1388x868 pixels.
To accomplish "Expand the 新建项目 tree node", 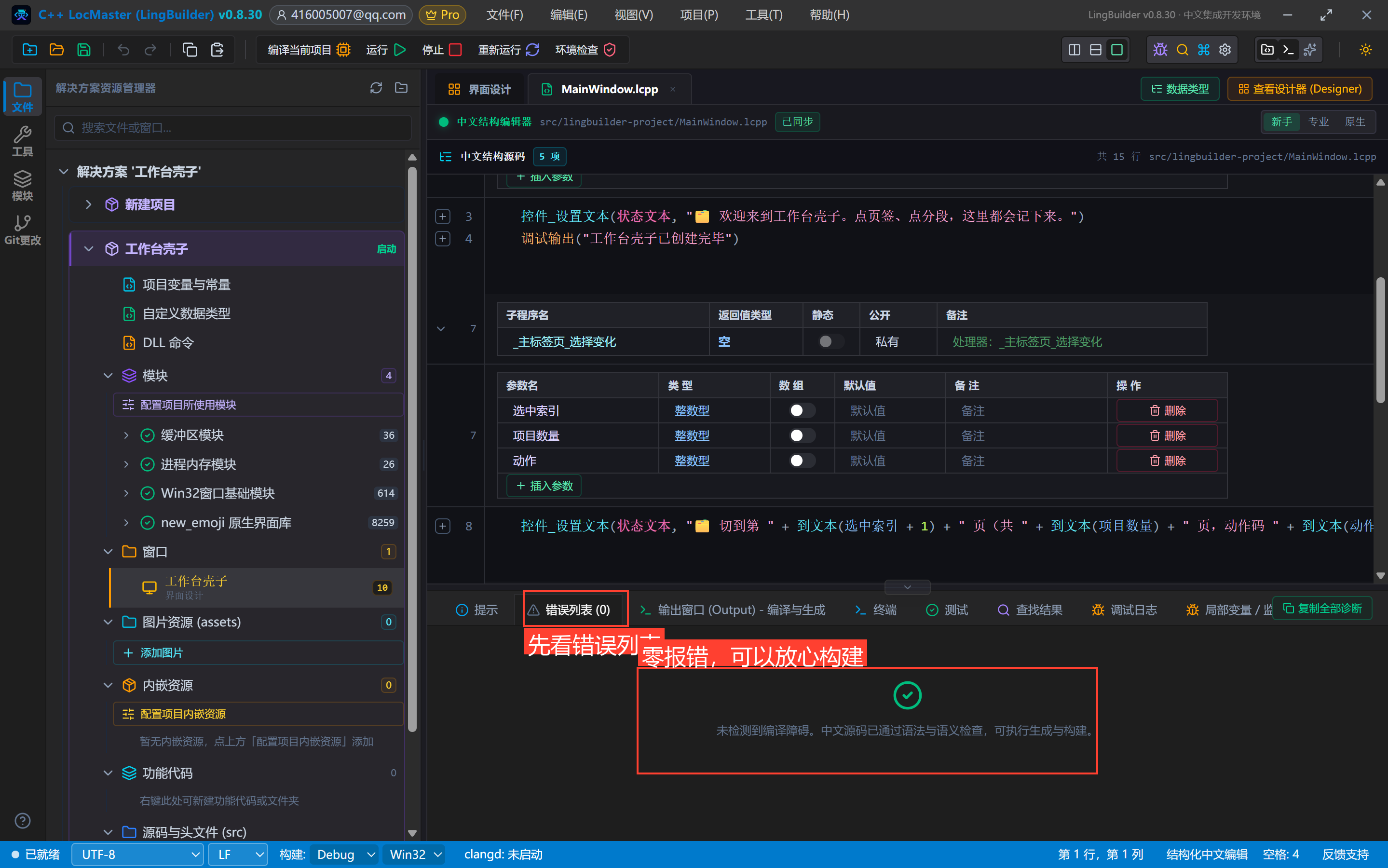I will [88, 204].
